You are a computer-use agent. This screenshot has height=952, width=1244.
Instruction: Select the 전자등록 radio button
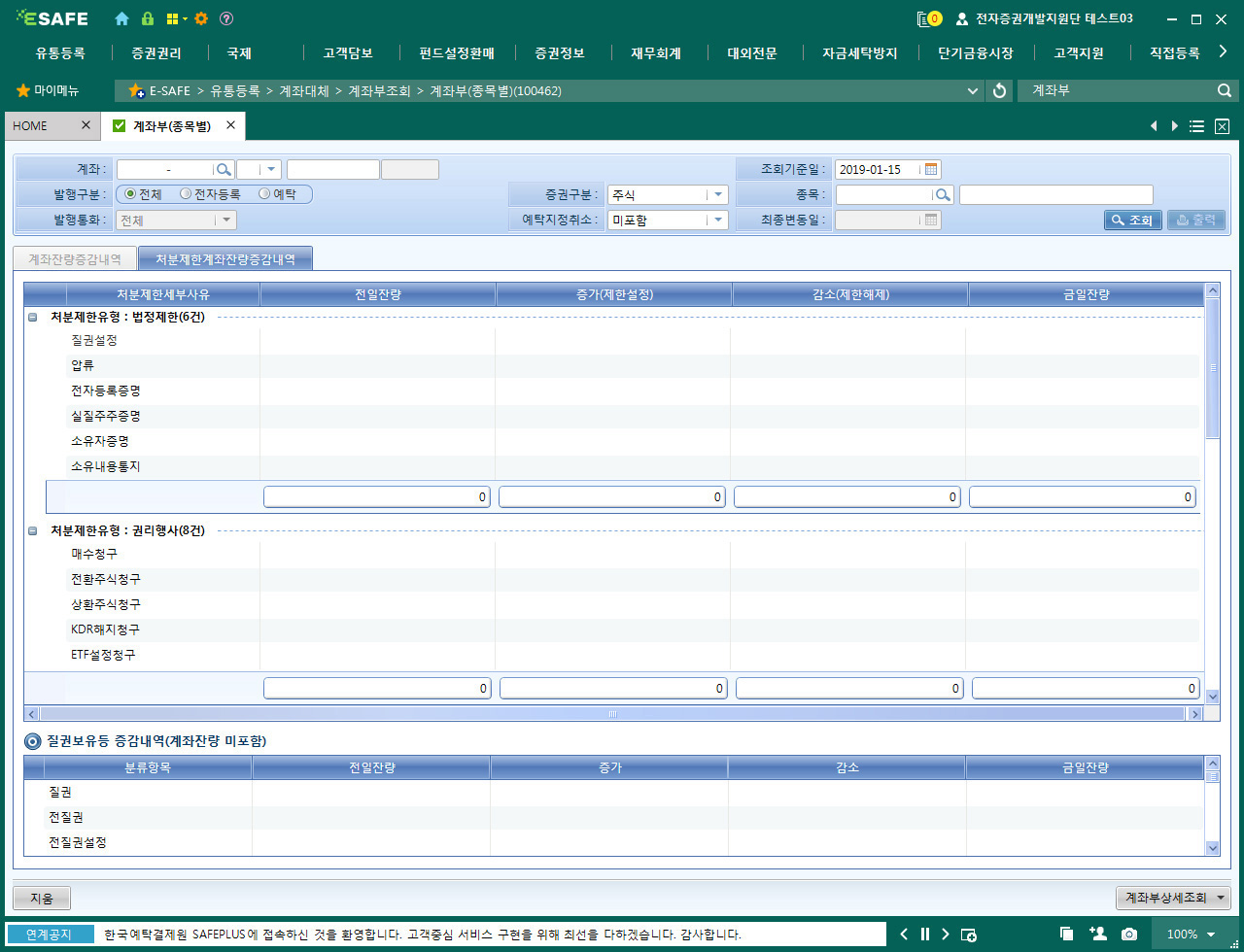(186, 194)
